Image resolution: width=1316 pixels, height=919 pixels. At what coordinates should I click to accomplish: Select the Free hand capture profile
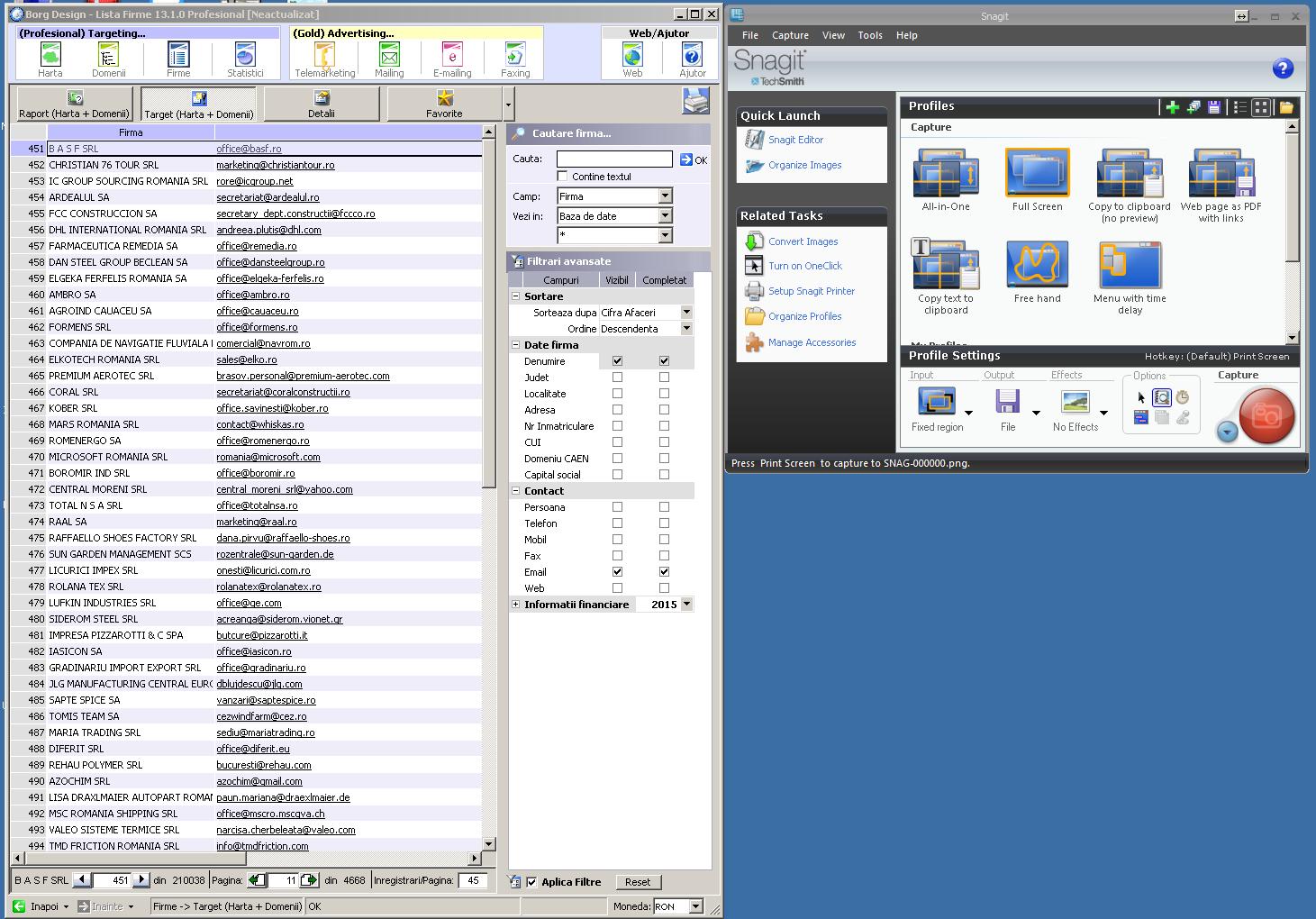tap(1037, 272)
